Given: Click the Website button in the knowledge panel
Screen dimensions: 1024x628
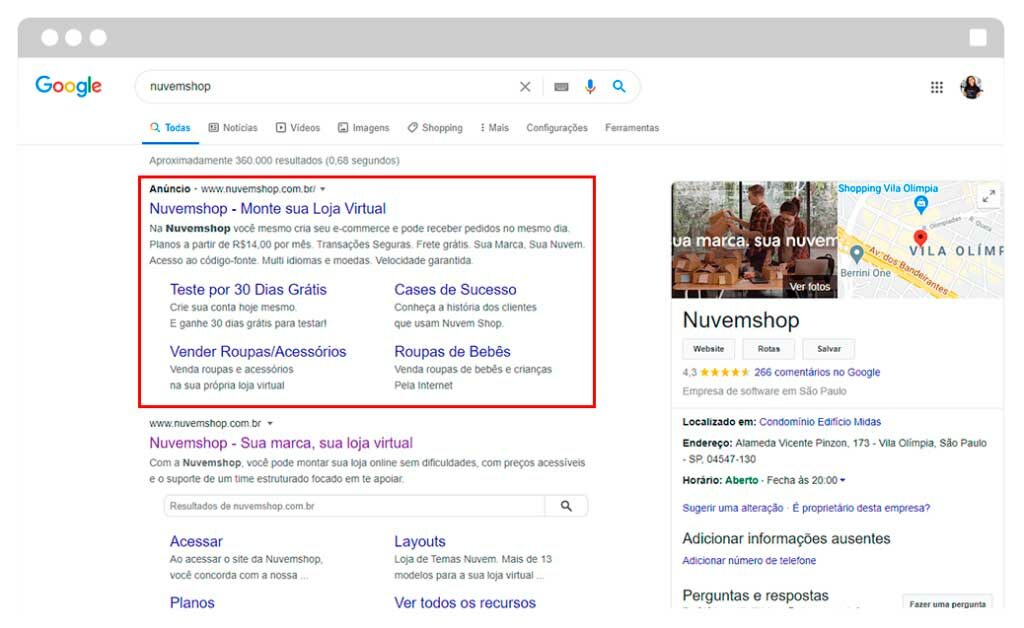Looking at the screenshot, I should 708,349.
